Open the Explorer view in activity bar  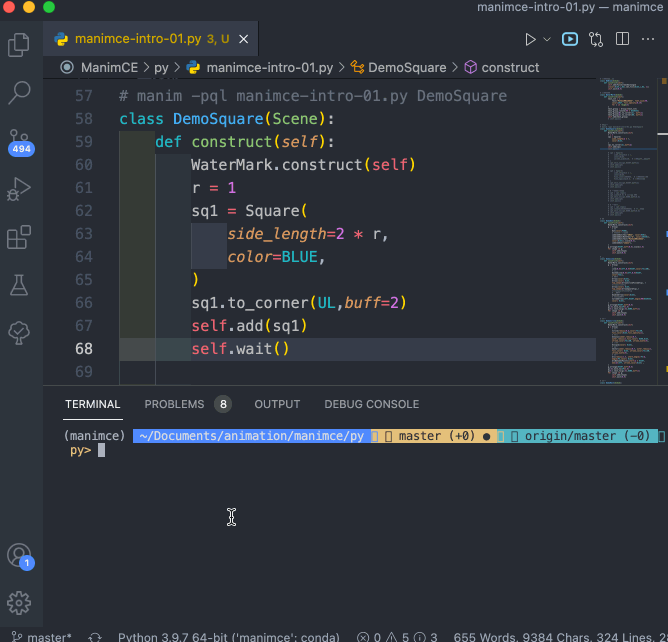point(19,44)
